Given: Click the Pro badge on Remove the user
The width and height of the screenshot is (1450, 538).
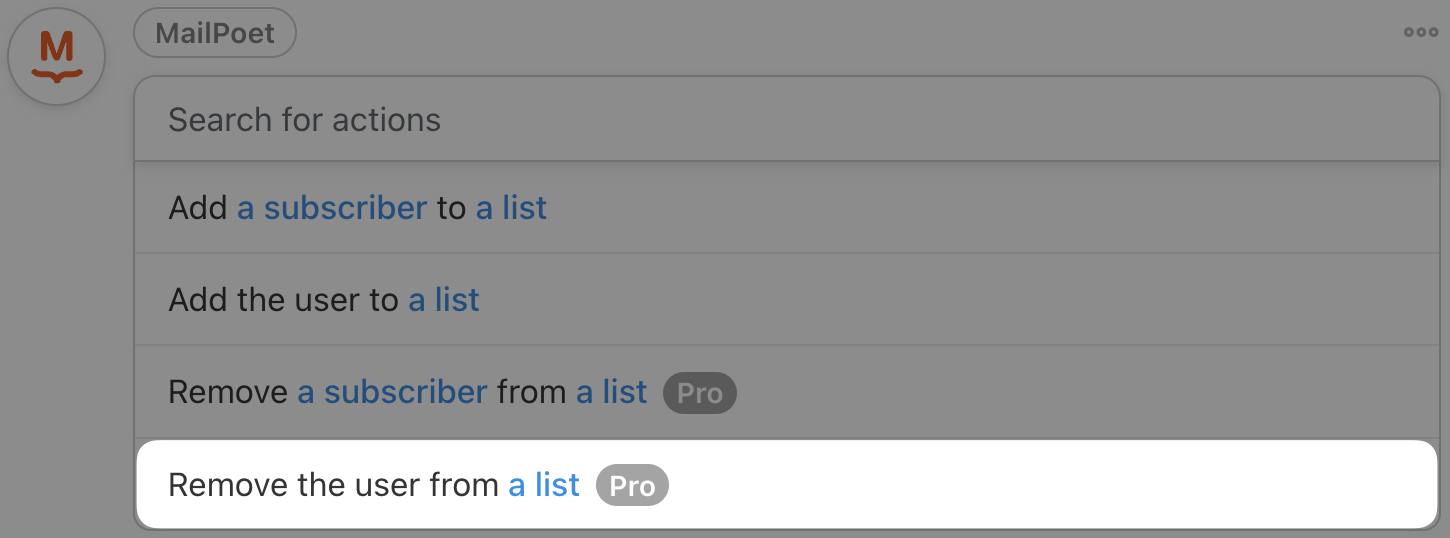Looking at the screenshot, I should (632, 487).
